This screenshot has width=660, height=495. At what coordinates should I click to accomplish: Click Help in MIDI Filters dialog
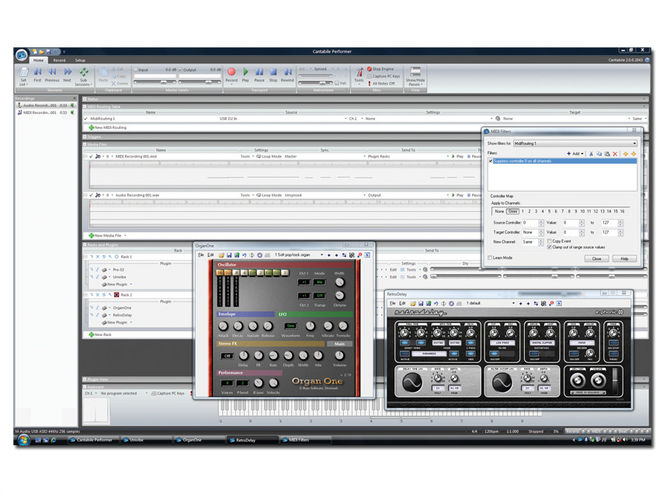pyautogui.click(x=625, y=258)
